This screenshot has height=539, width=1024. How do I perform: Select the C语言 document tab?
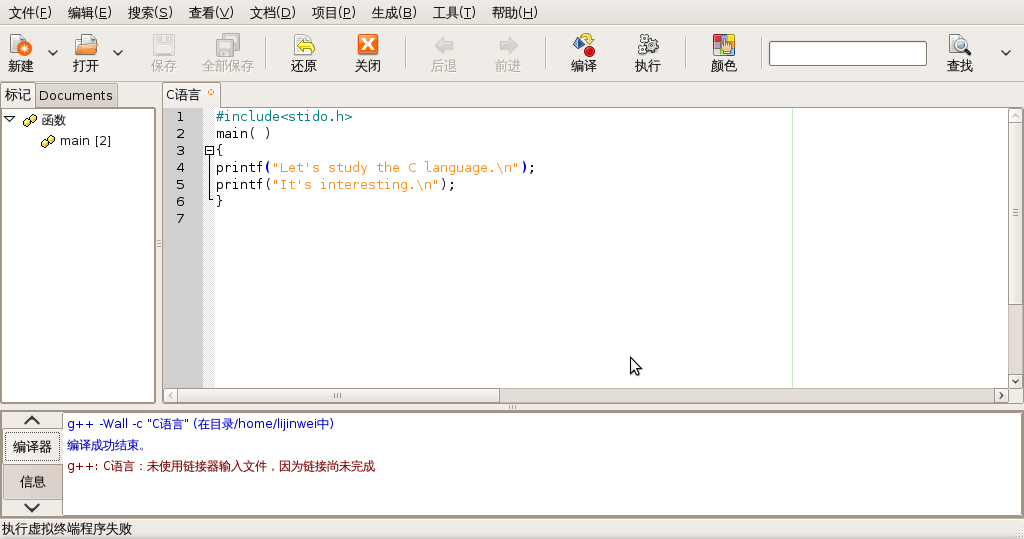click(184, 95)
